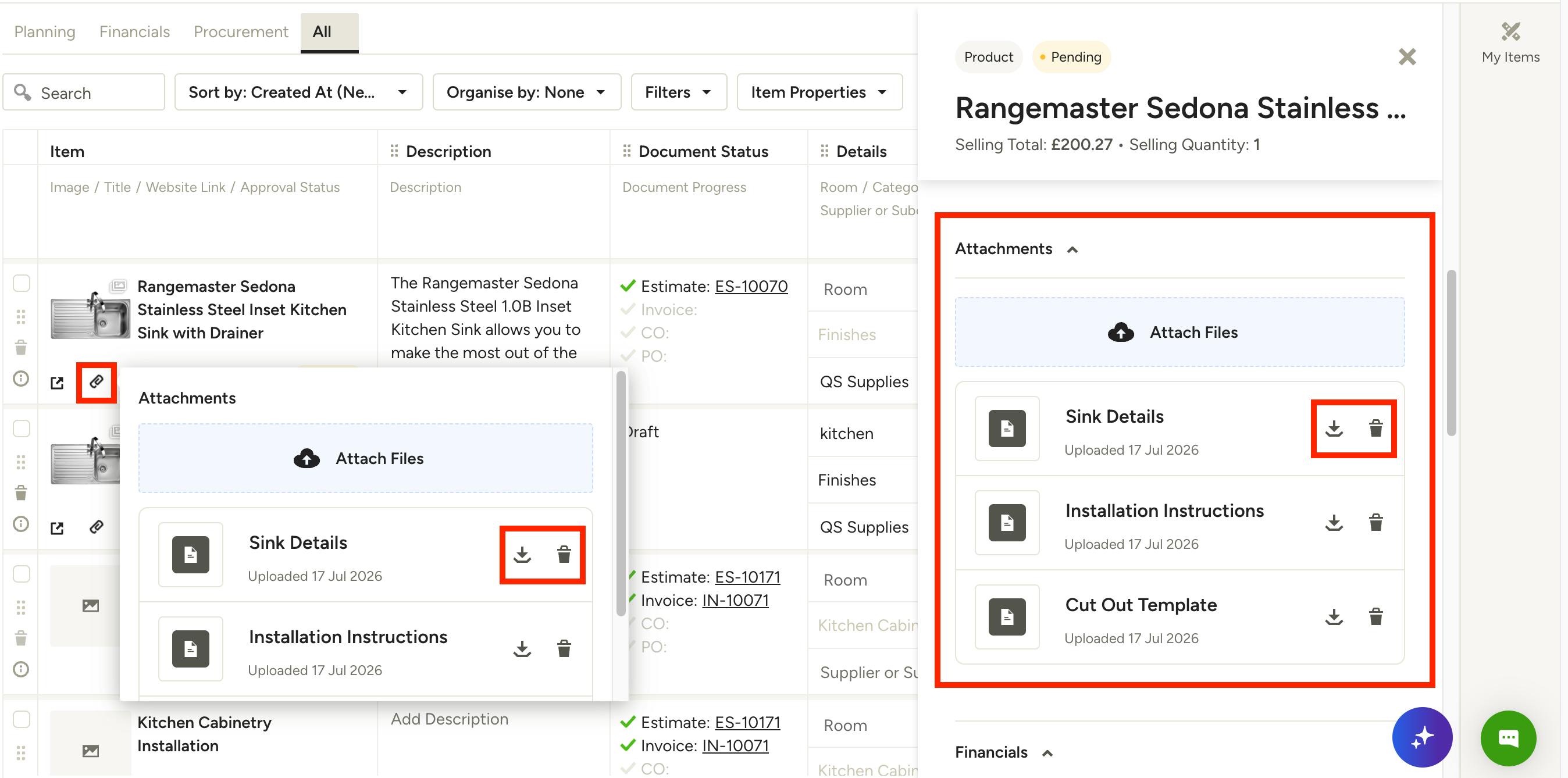
Task: Switch to the Financials tab
Action: pyautogui.click(x=134, y=31)
